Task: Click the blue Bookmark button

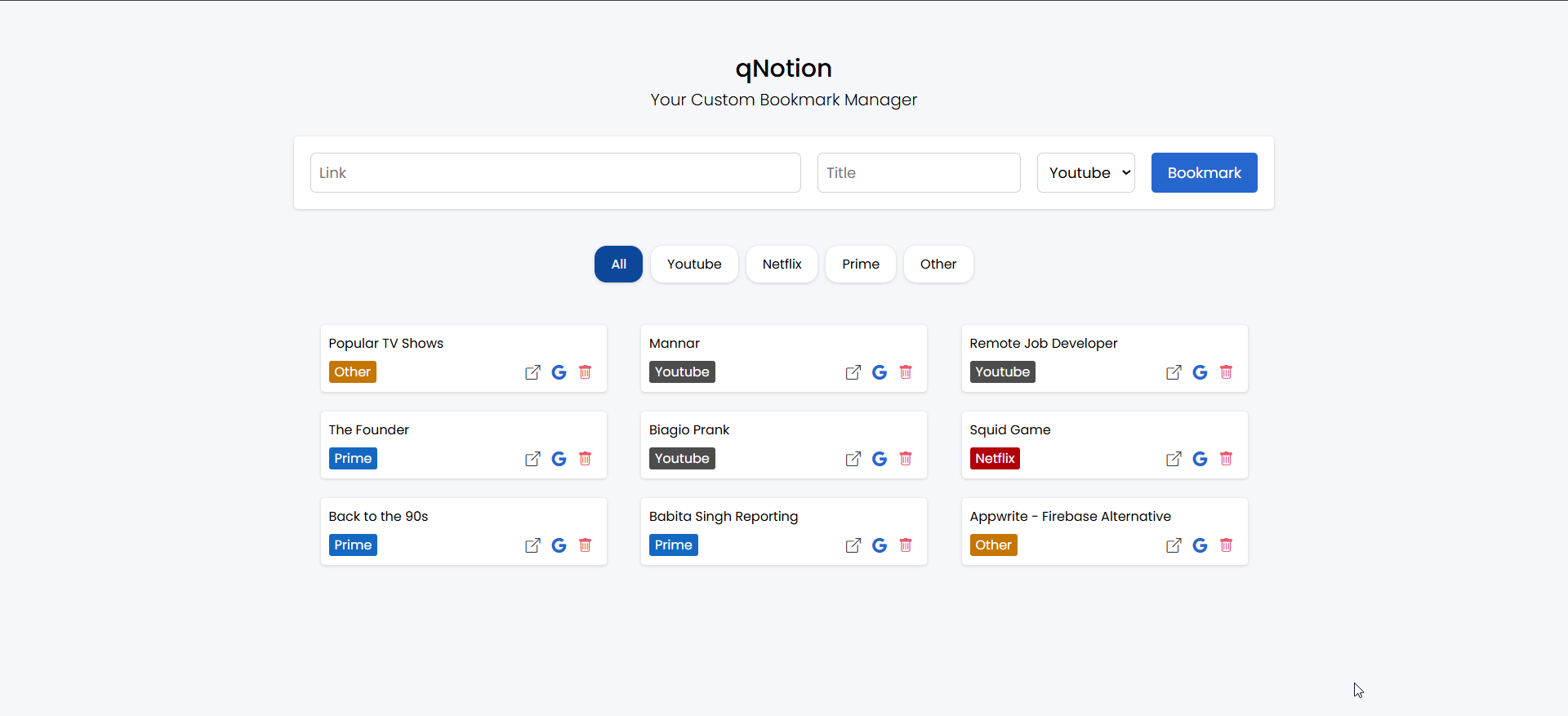Action: point(1205,173)
